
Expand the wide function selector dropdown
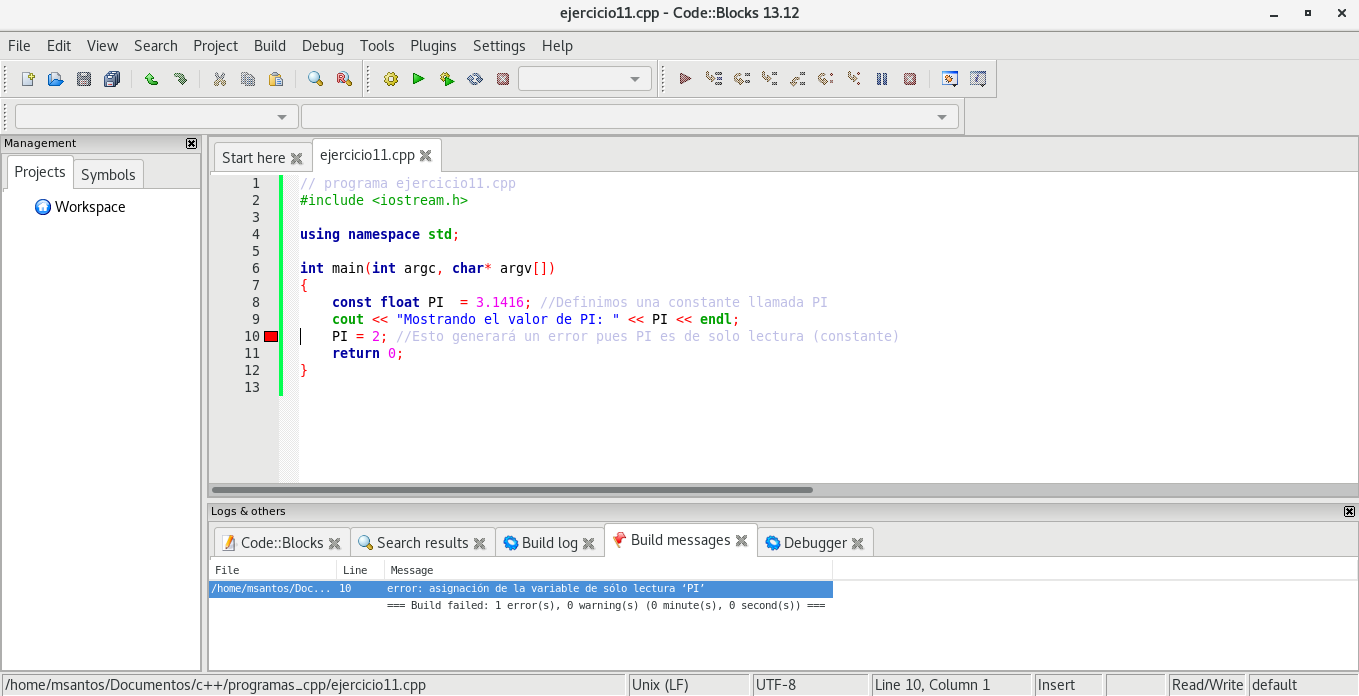630,117
